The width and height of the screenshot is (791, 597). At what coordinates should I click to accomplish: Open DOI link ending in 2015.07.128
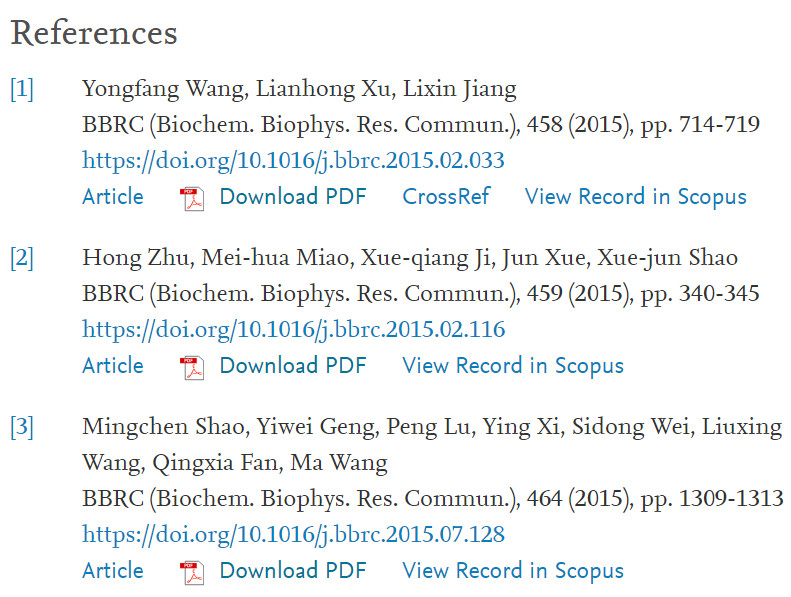pyautogui.click(x=293, y=534)
